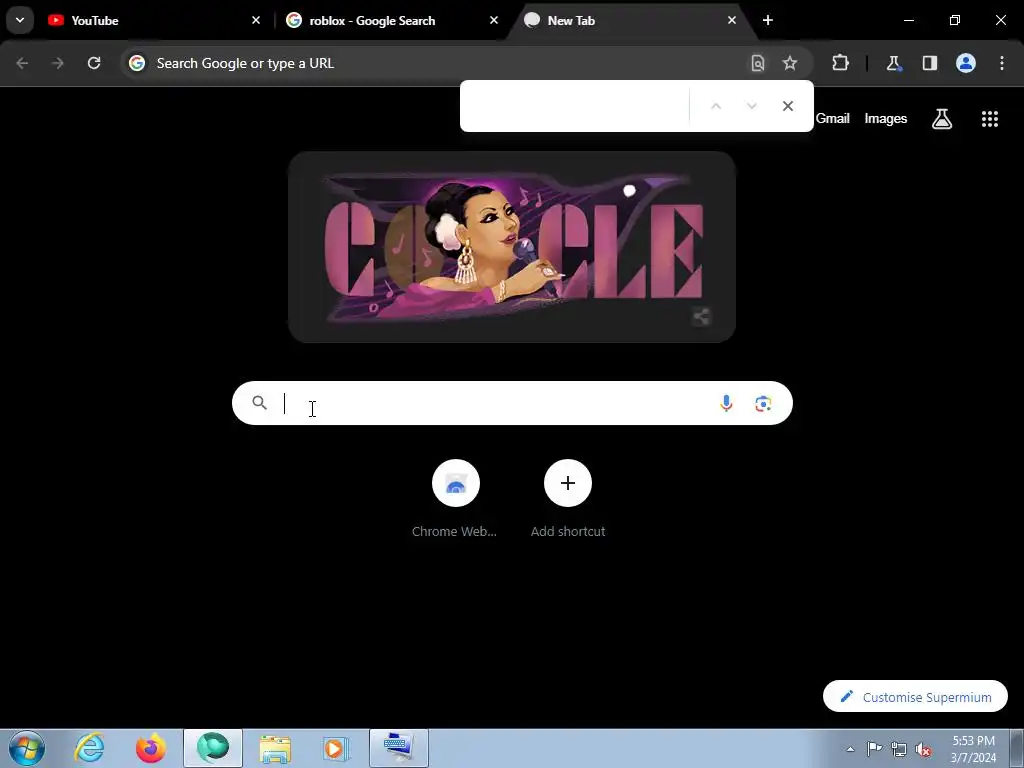Open the profile avatar menu
The width and height of the screenshot is (1024, 768).
(966, 63)
